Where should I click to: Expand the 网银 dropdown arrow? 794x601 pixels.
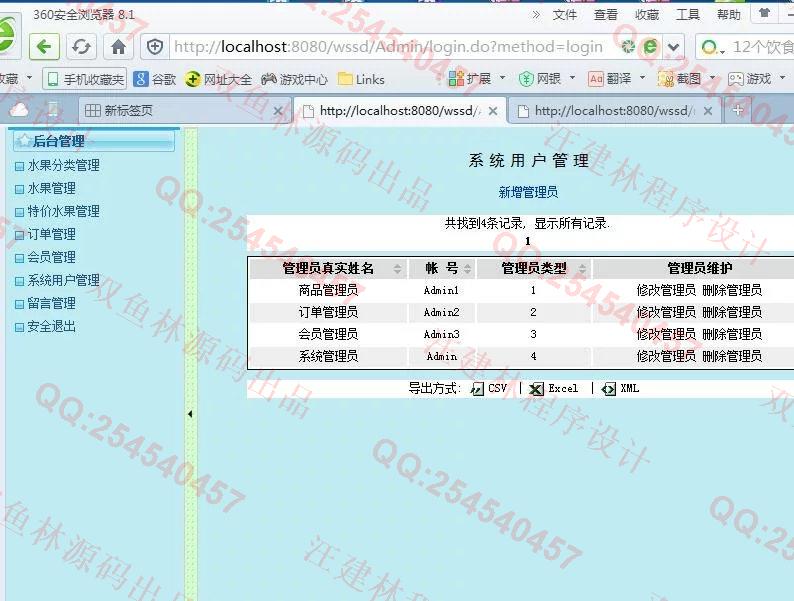(x=572, y=78)
